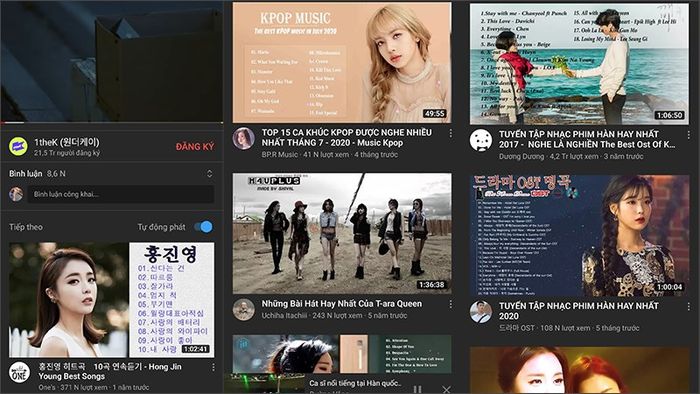
Task: Click the Bình luận công khai comment field
Action: point(121,194)
